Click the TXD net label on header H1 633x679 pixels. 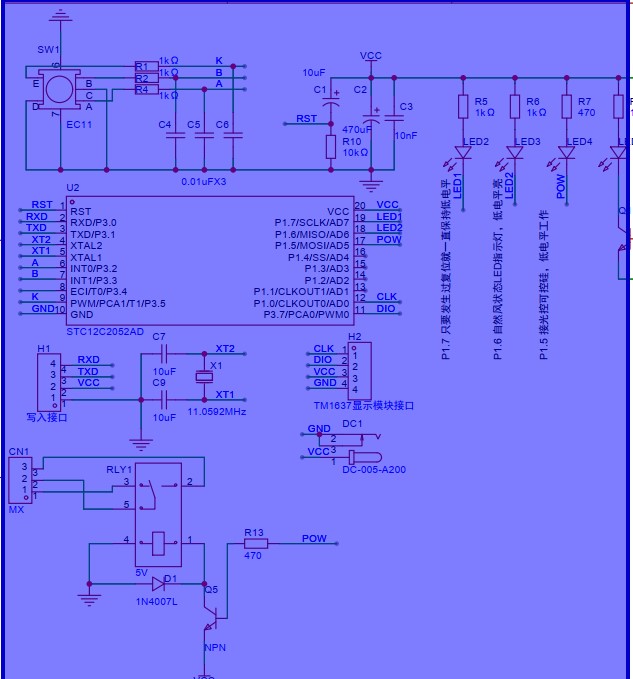(x=88, y=372)
